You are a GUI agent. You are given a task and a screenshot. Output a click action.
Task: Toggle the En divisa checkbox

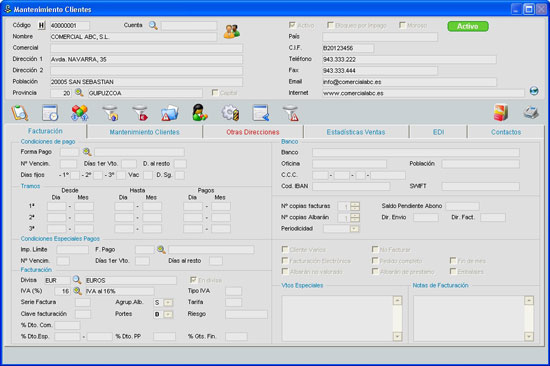click(x=193, y=280)
